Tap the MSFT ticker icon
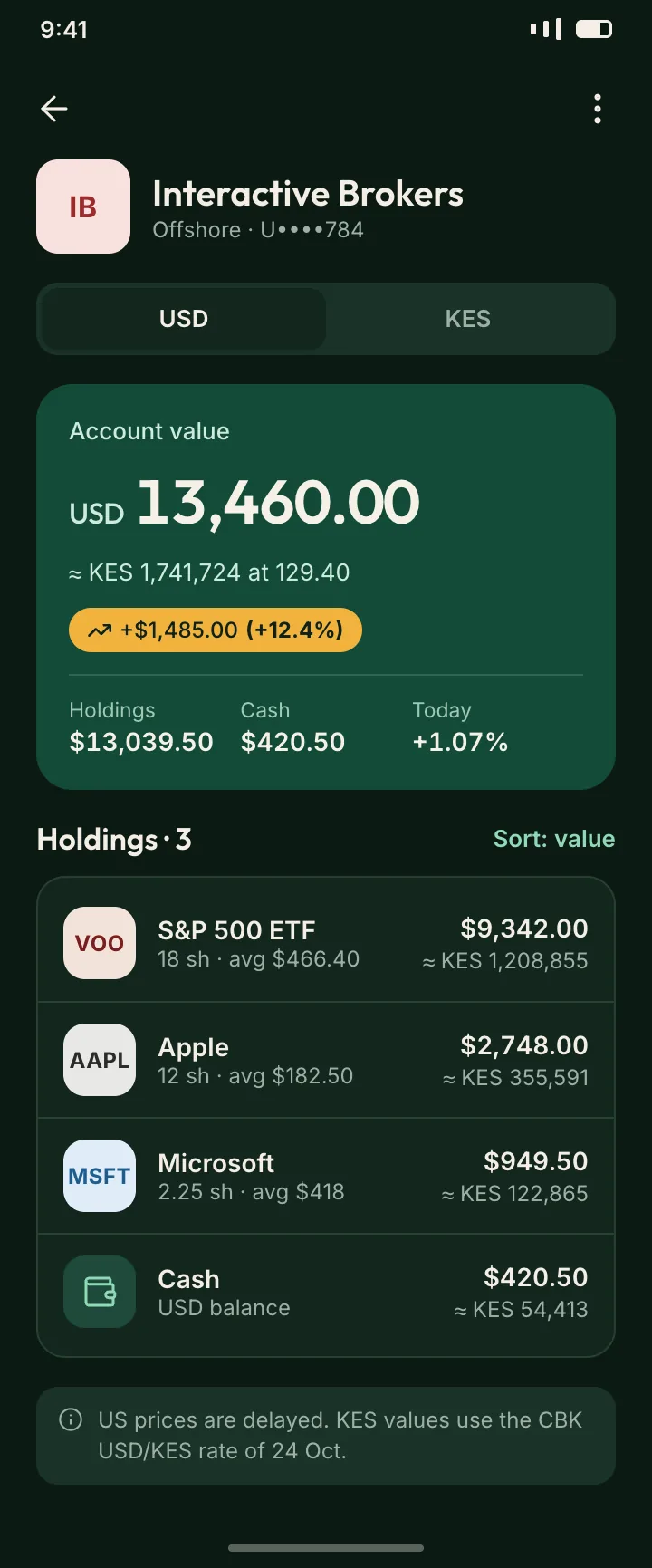652x1568 pixels. tap(100, 1176)
